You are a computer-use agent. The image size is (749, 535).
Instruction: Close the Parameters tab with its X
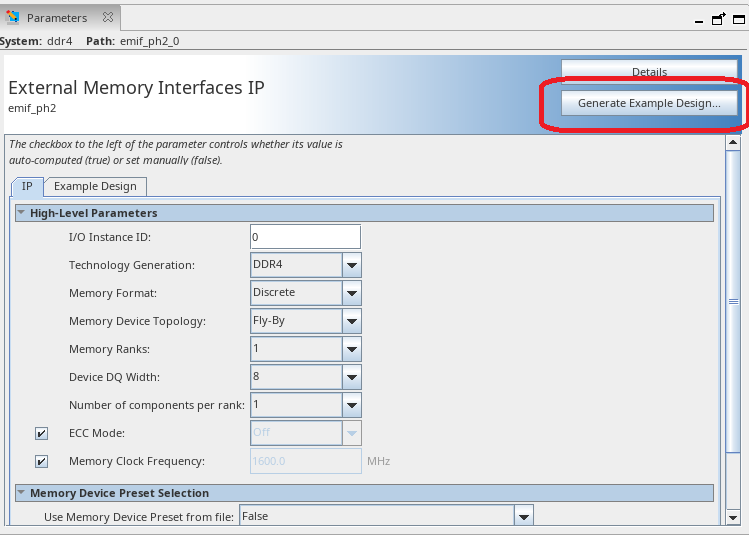click(108, 17)
